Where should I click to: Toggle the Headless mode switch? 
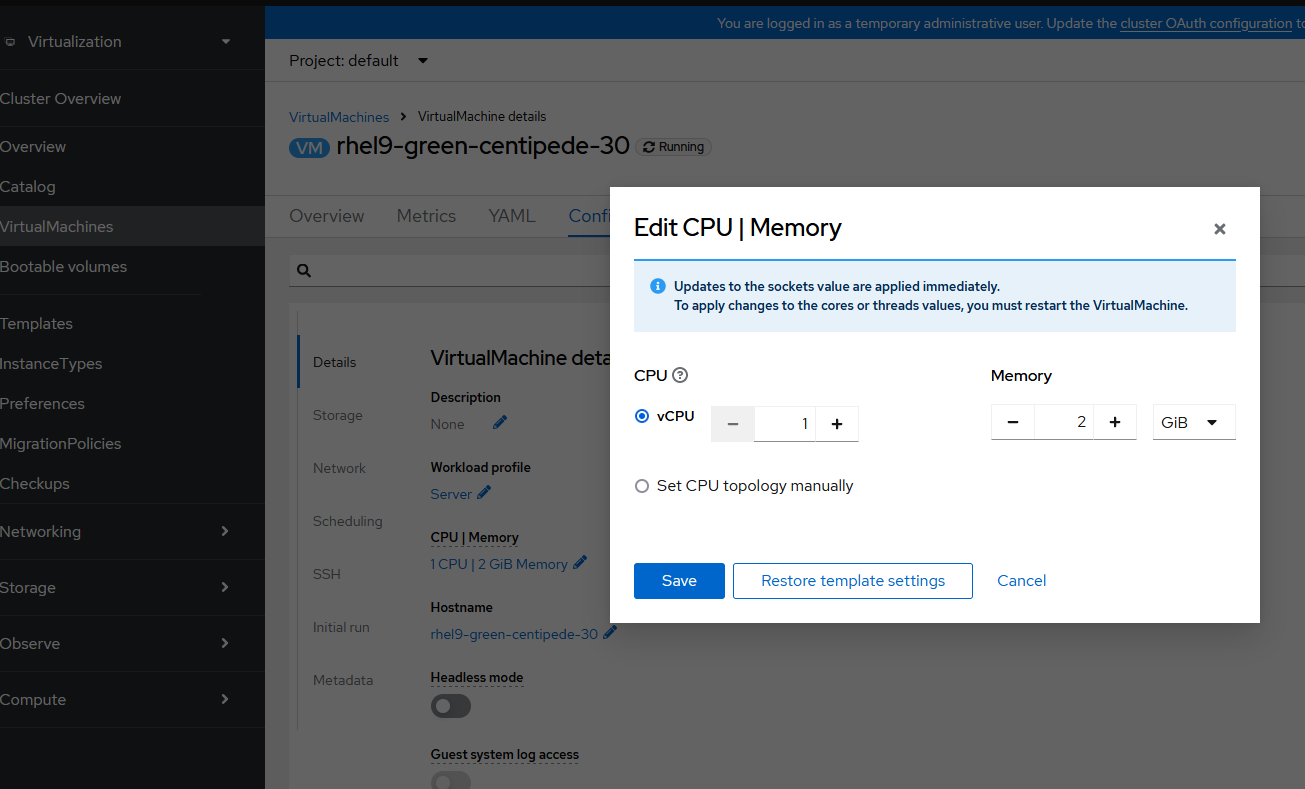(450, 706)
